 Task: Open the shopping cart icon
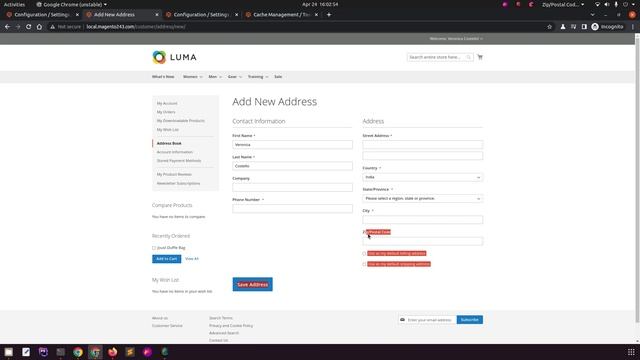(x=480, y=57)
